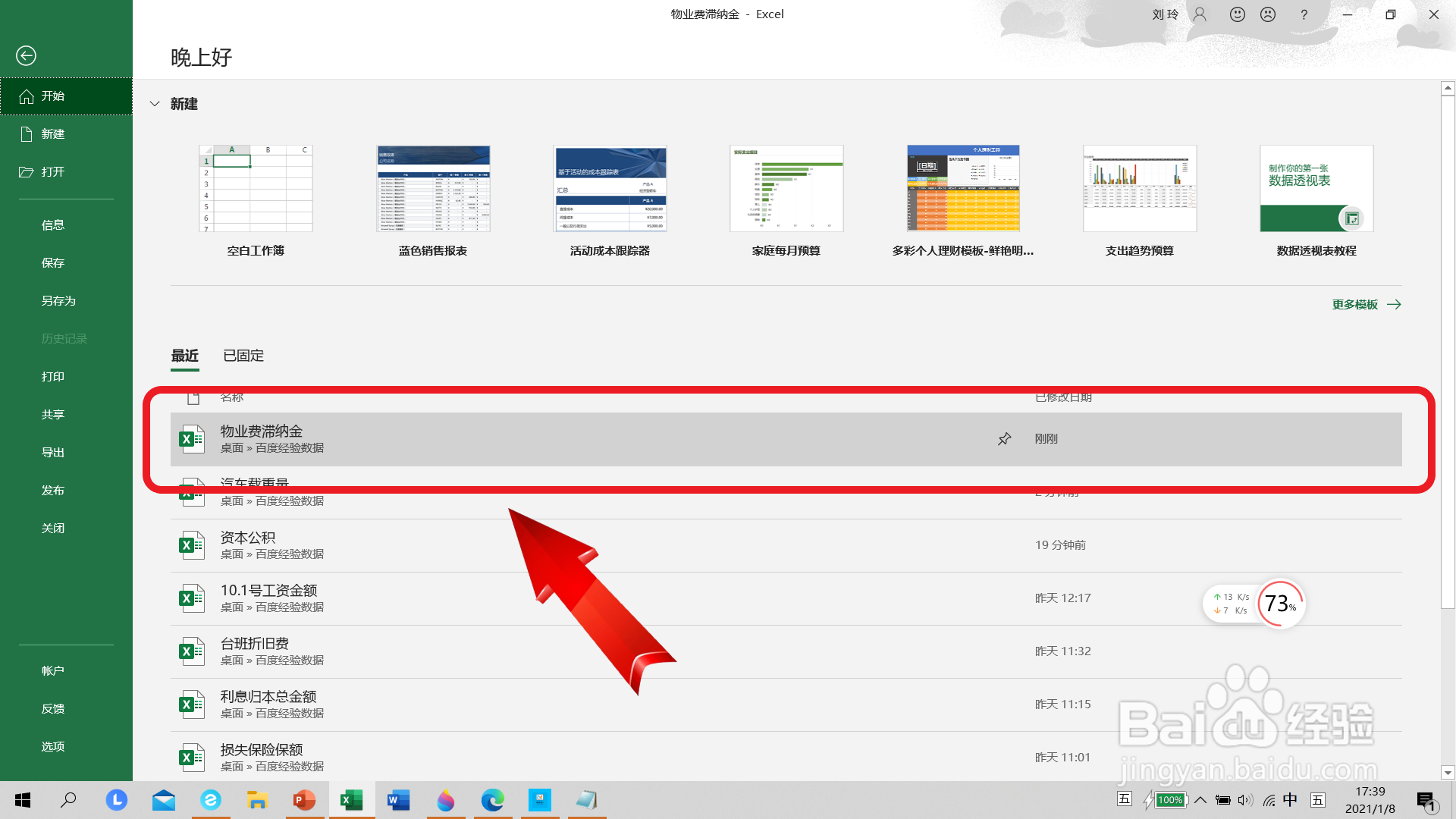Open the Windows Start menu
The image size is (1456, 819).
point(23,800)
